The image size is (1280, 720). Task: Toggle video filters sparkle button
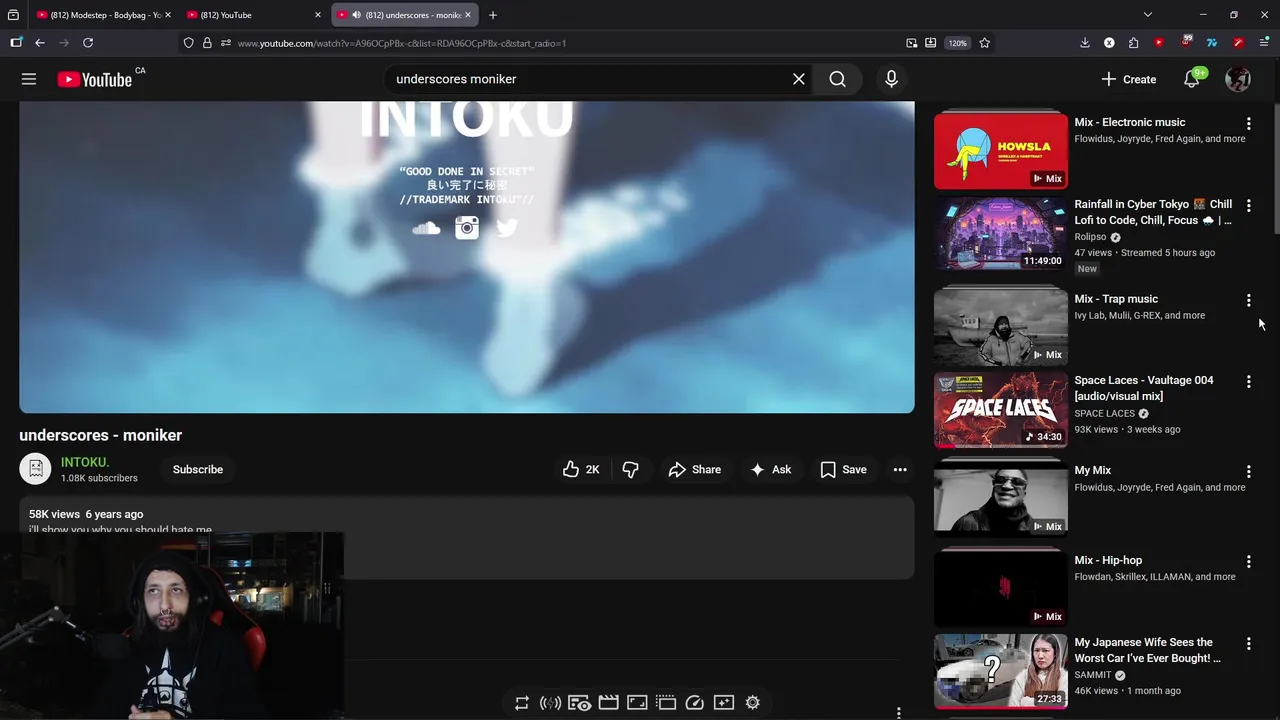(x=724, y=703)
